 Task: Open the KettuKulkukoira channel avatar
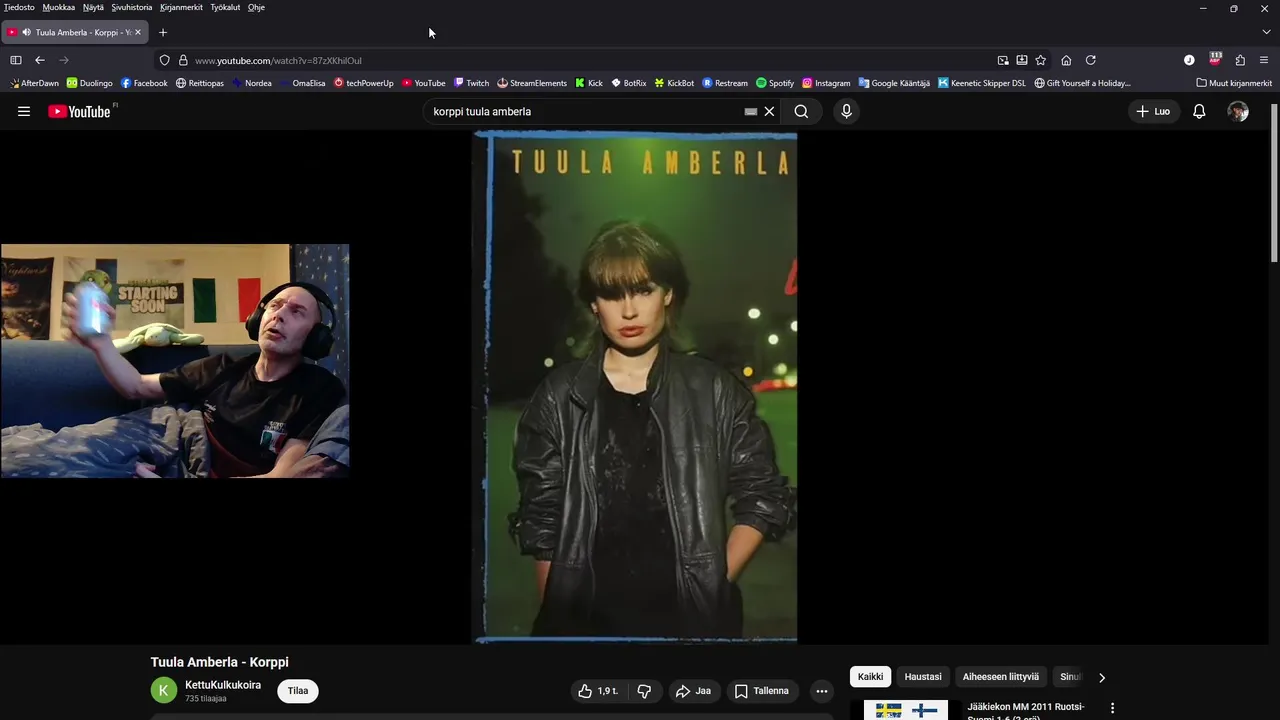(x=164, y=691)
